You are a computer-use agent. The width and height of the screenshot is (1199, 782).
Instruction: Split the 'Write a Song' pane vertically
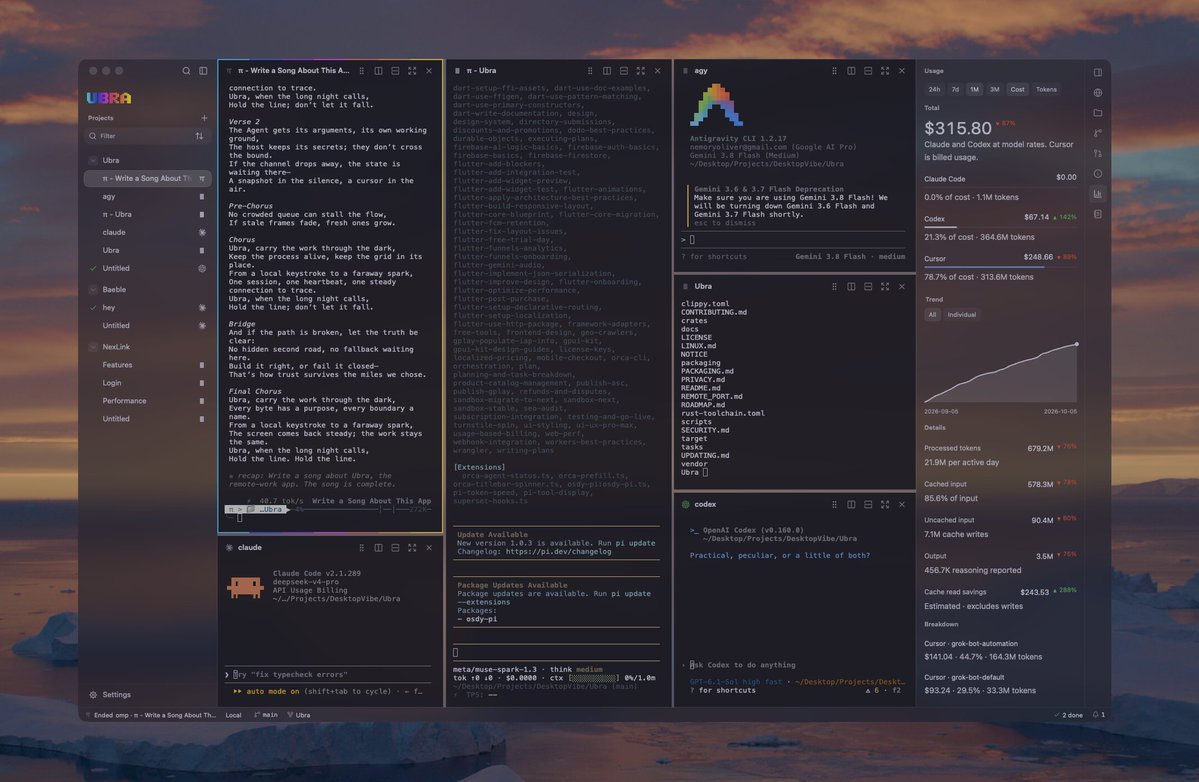[379, 70]
